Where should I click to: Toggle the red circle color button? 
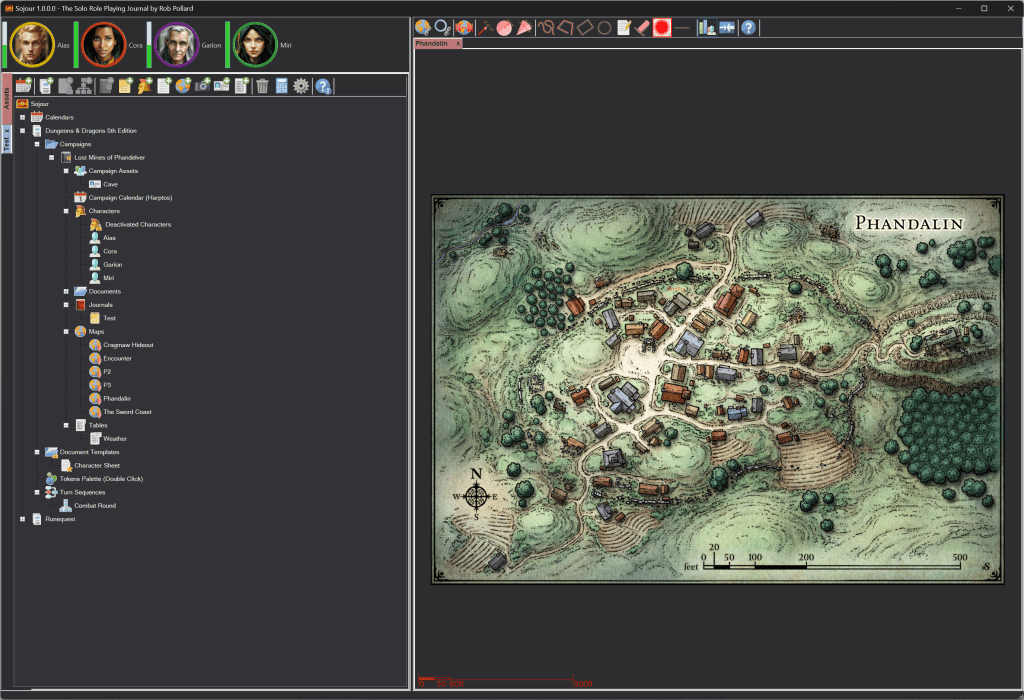pyautogui.click(x=662, y=28)
